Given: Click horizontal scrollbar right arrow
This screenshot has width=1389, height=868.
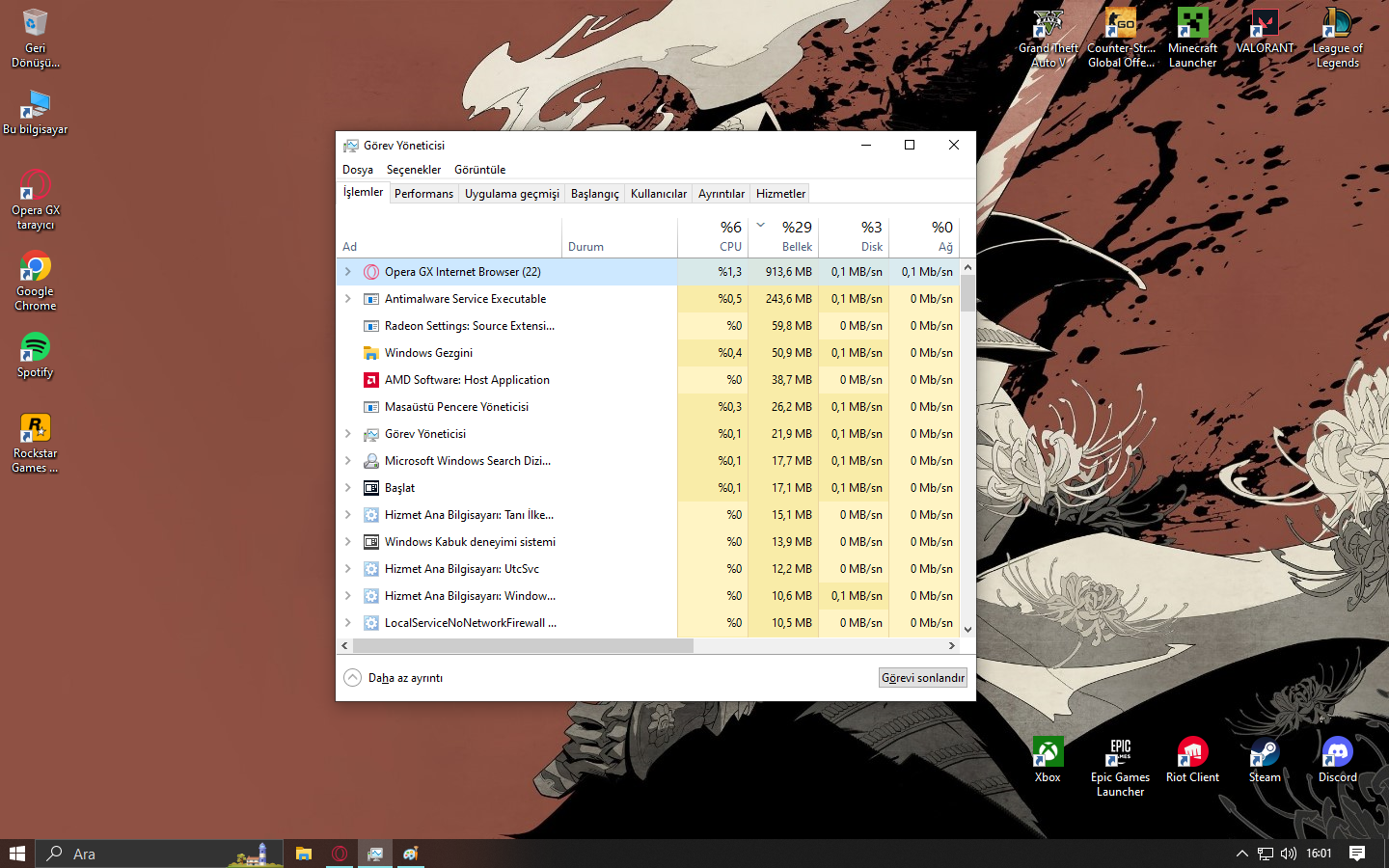Looking at the screenshot, I should pos(952,646).
